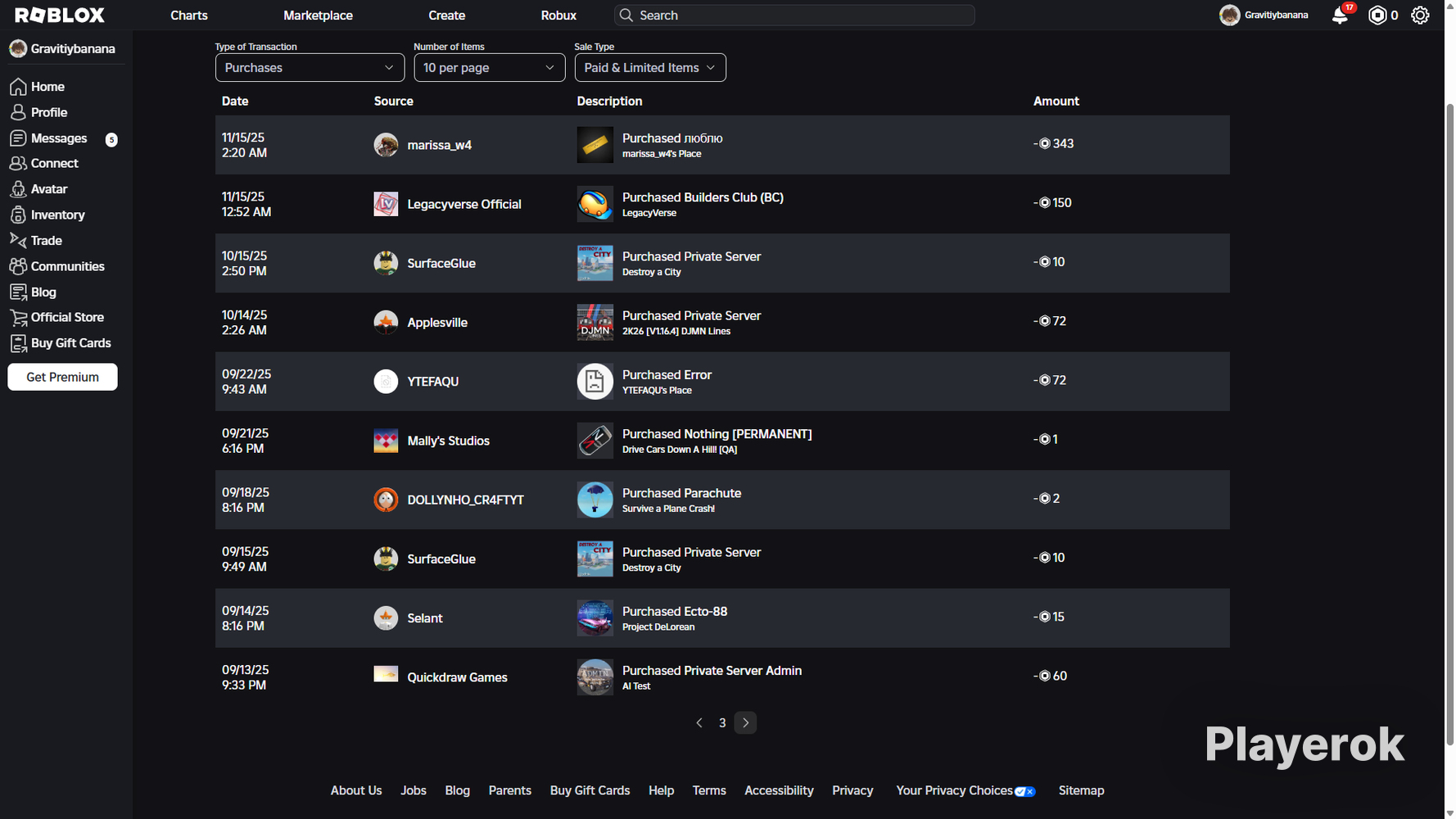The image size is (1456, 819).
Task: Open the About Us footer link
Action: click(x=356, y=791)
